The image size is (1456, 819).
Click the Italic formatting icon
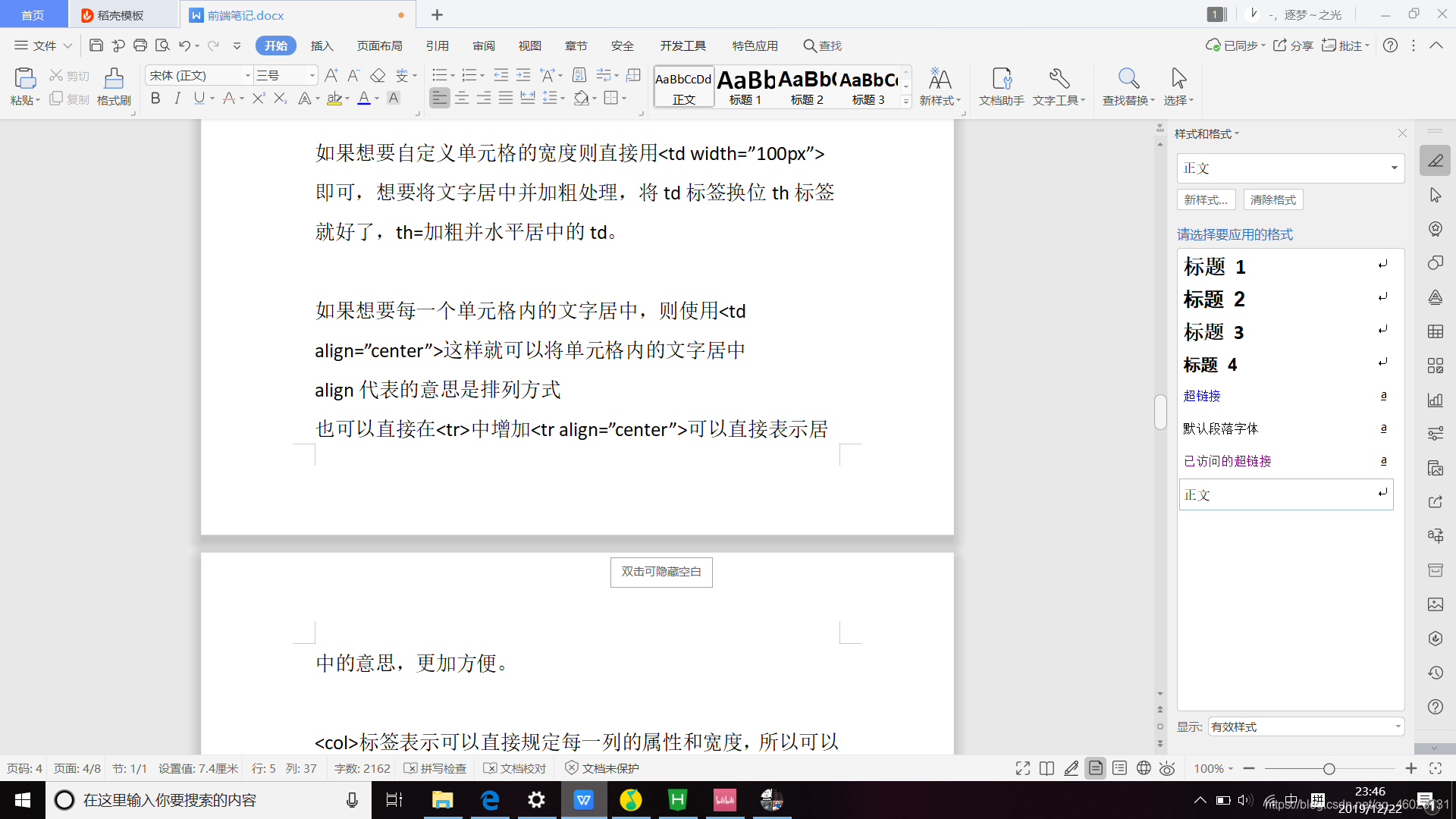pyautogui.click(x=177, y=98)
